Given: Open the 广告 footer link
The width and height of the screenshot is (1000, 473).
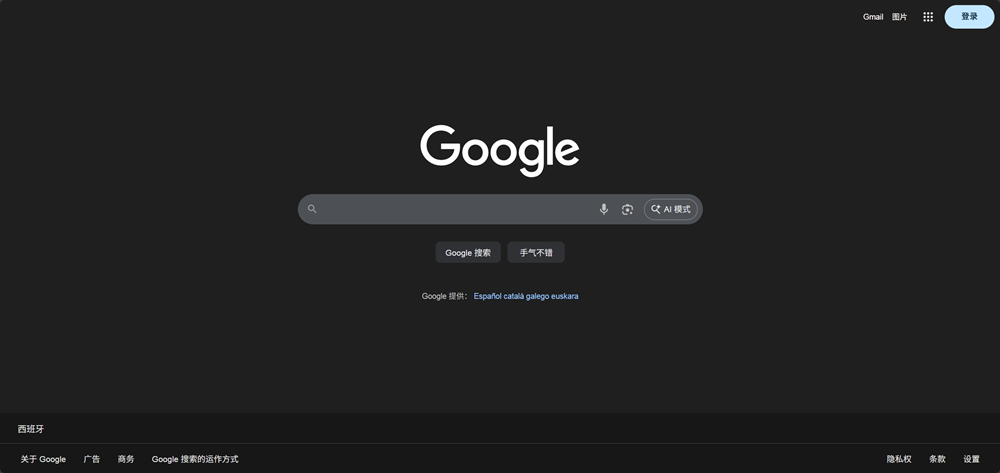Looking at the screenshot, I should (92, 459).
